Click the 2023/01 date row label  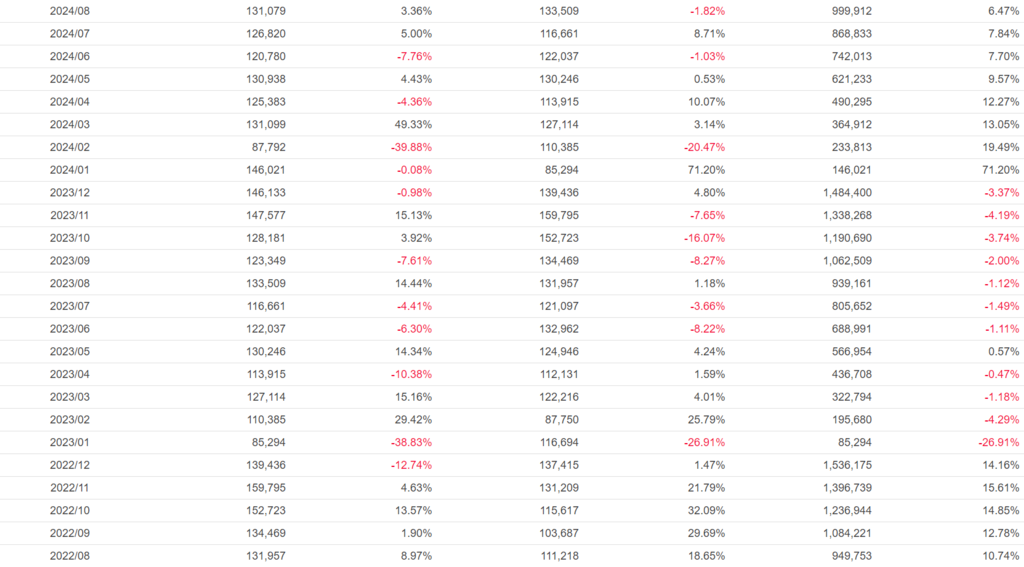point(70,442)
